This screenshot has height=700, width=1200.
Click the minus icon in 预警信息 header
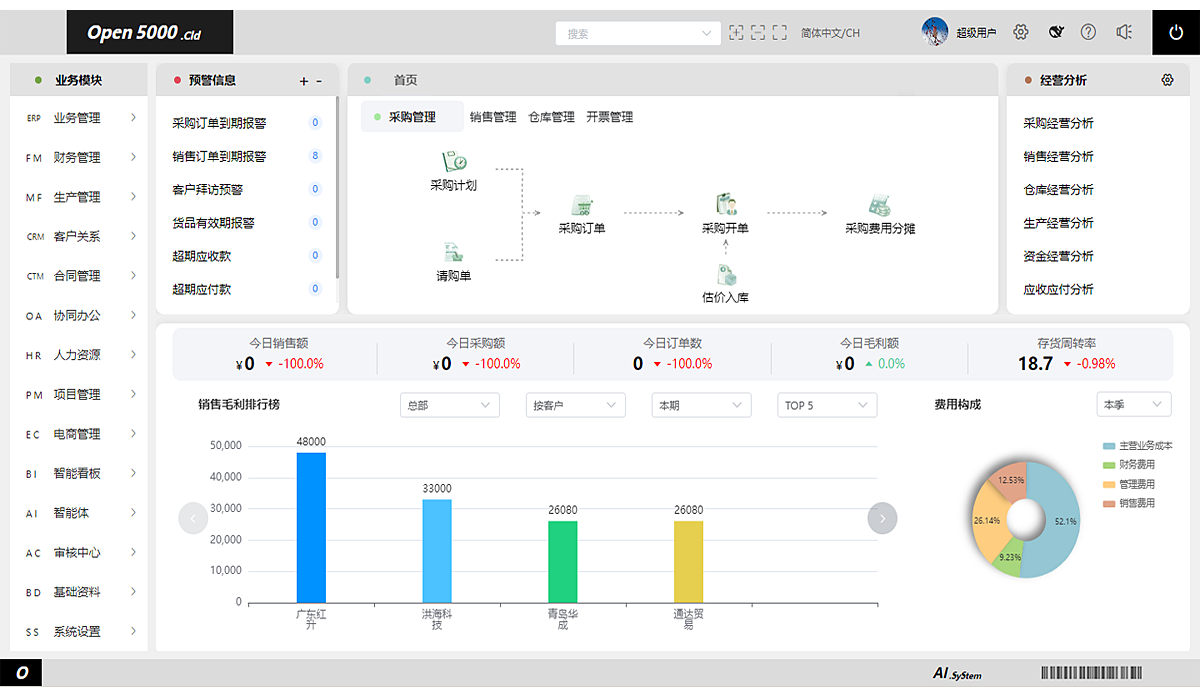point(319,81)
